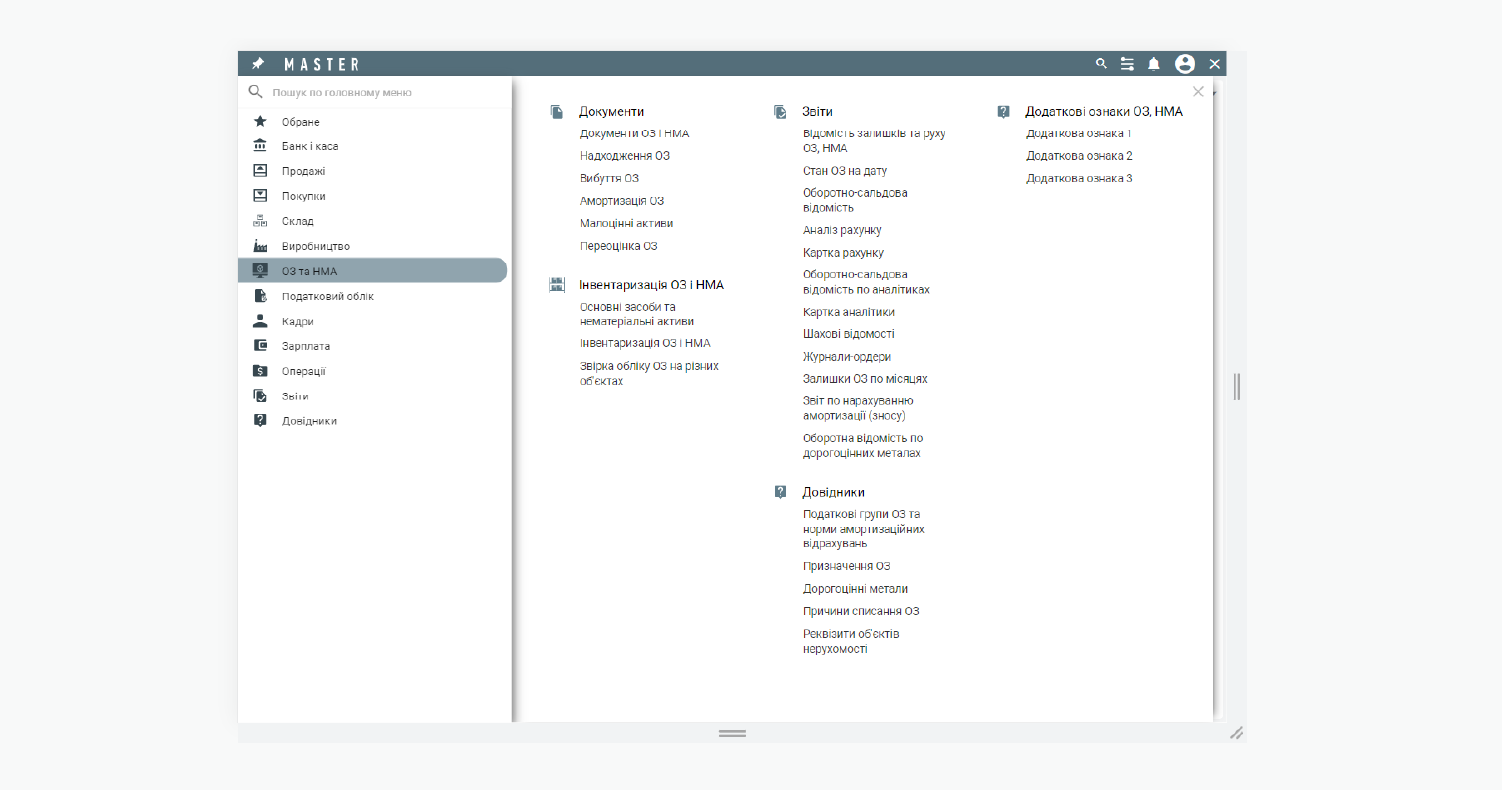Open Основні засоби та нематеріальні активи
The width and height of the screenshot is (1502, 790).
637,314
